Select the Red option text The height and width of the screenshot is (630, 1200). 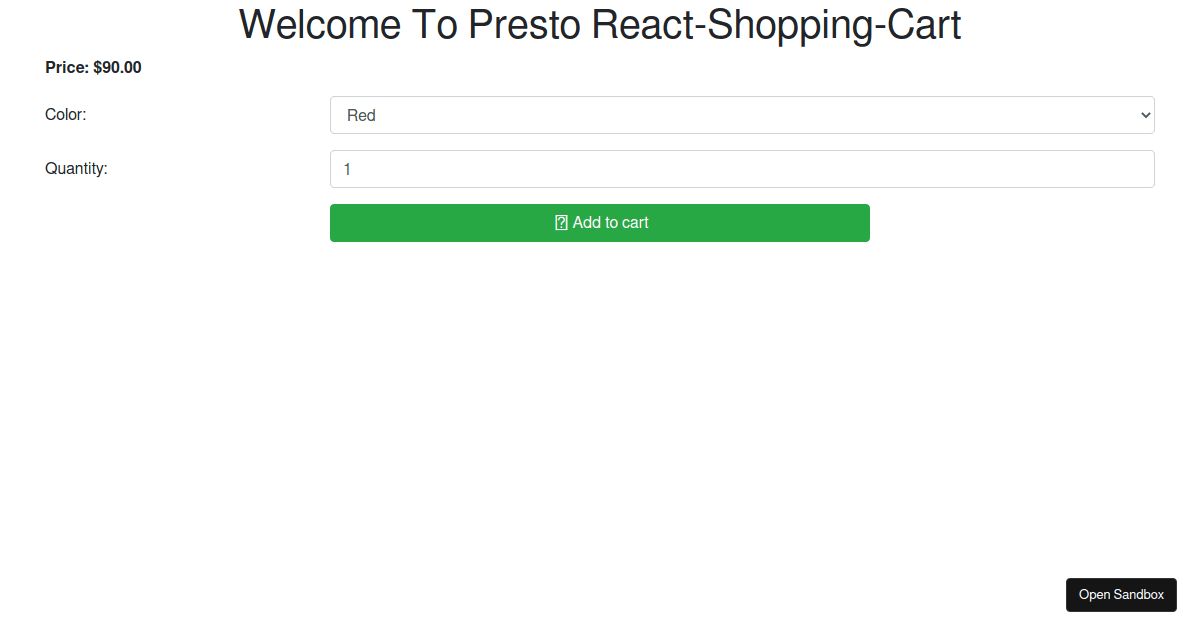361,116
